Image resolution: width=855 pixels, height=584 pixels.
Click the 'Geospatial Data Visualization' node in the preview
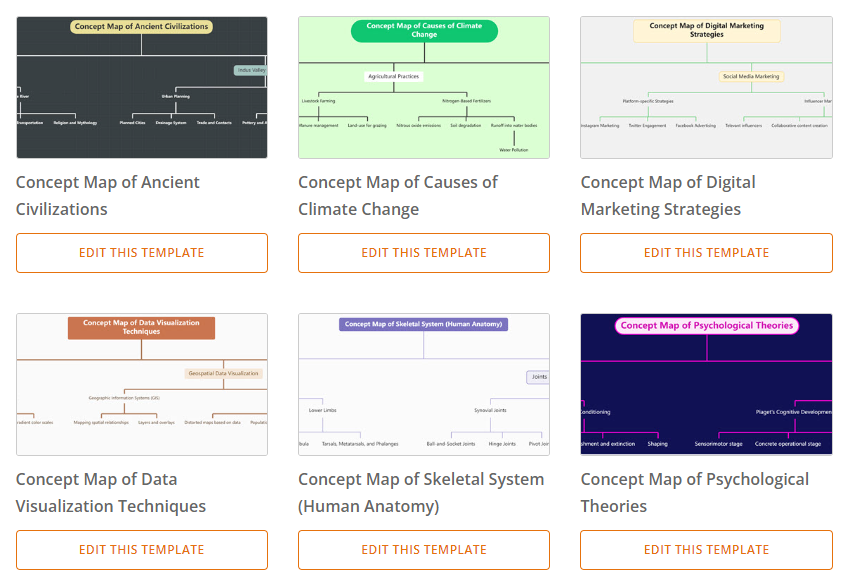[224, 373]
